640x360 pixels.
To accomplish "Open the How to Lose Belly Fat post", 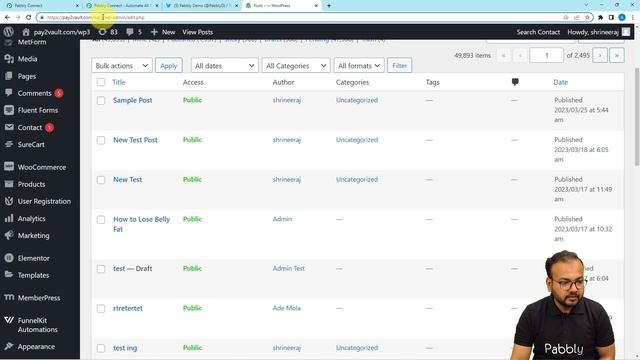I will 141,224.
